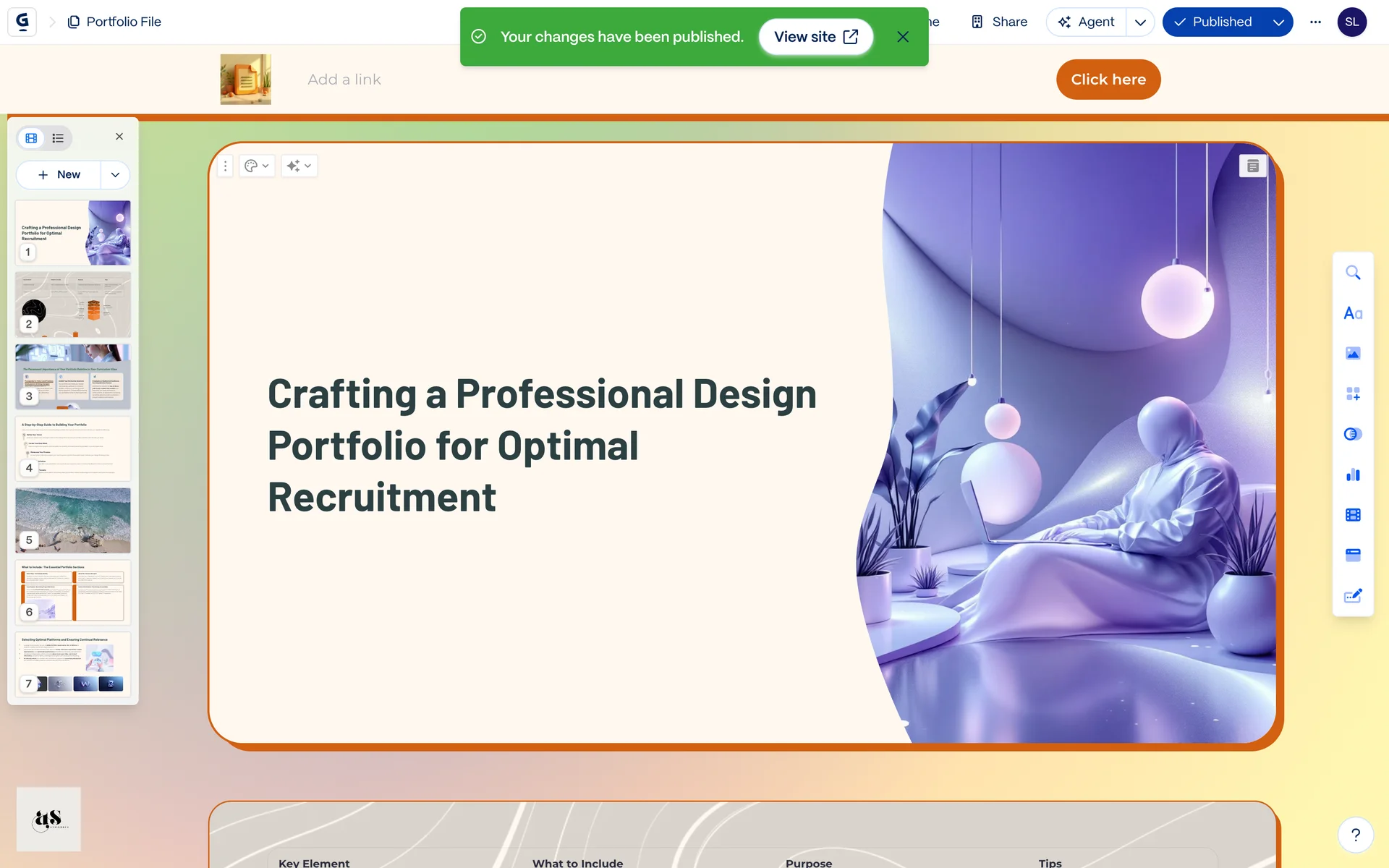Switch sidebar to filmstrip view
The image size is (1389, 868).
31,137
